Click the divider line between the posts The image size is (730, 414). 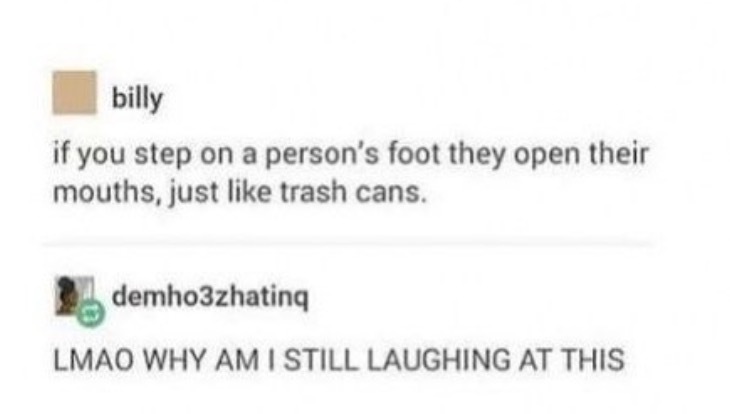coord(348,244)
